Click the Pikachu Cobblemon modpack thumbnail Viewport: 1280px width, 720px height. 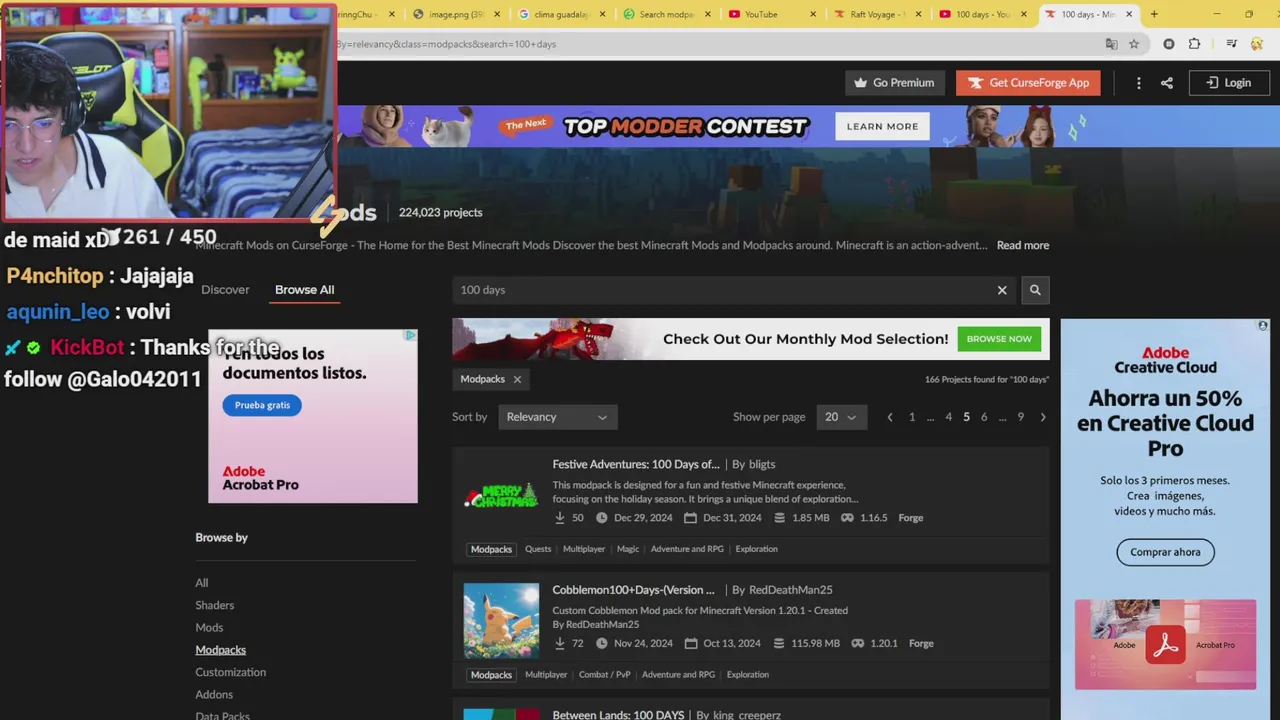point(501,621)
